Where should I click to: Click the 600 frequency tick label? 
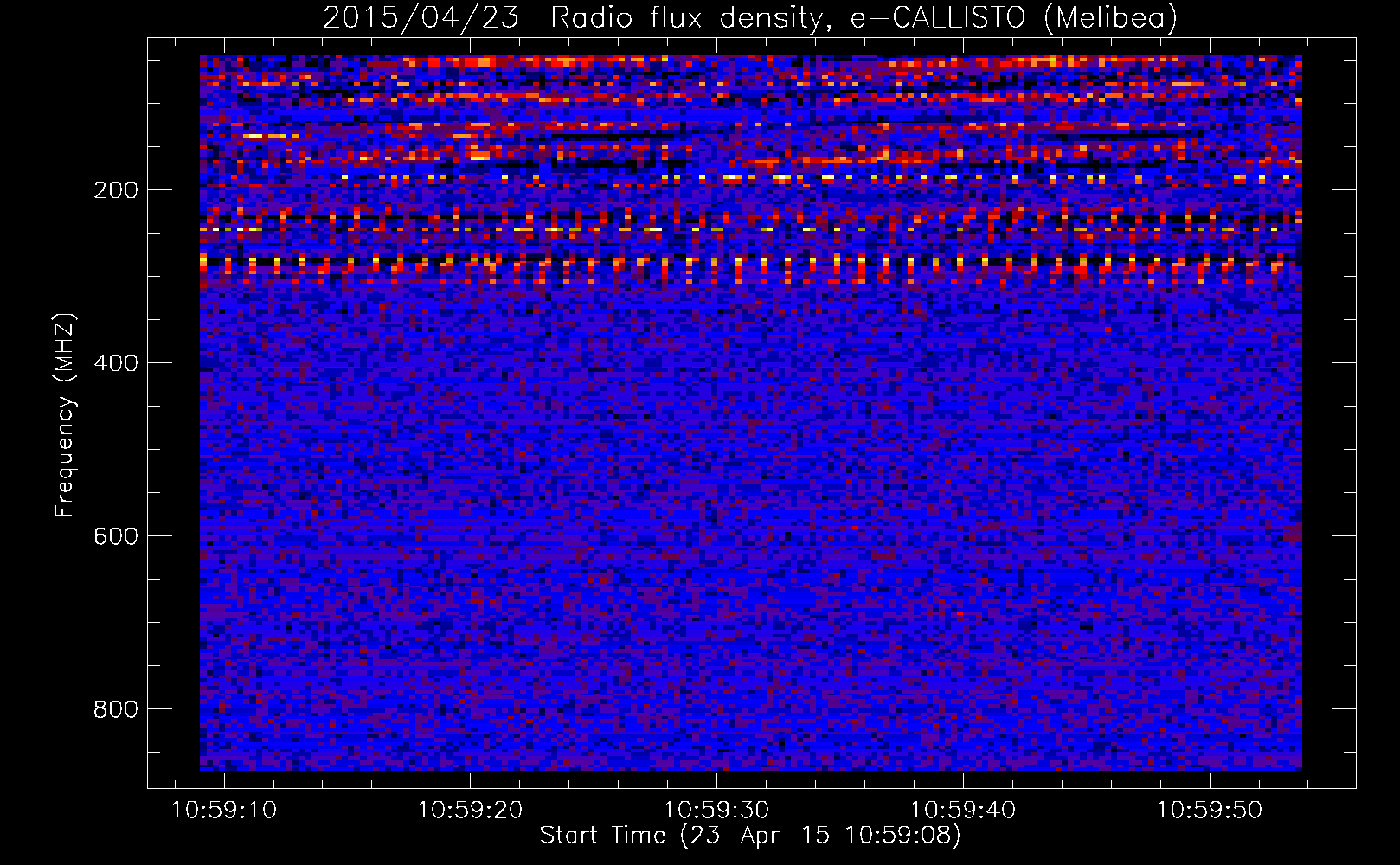click(x=115, y=536)
